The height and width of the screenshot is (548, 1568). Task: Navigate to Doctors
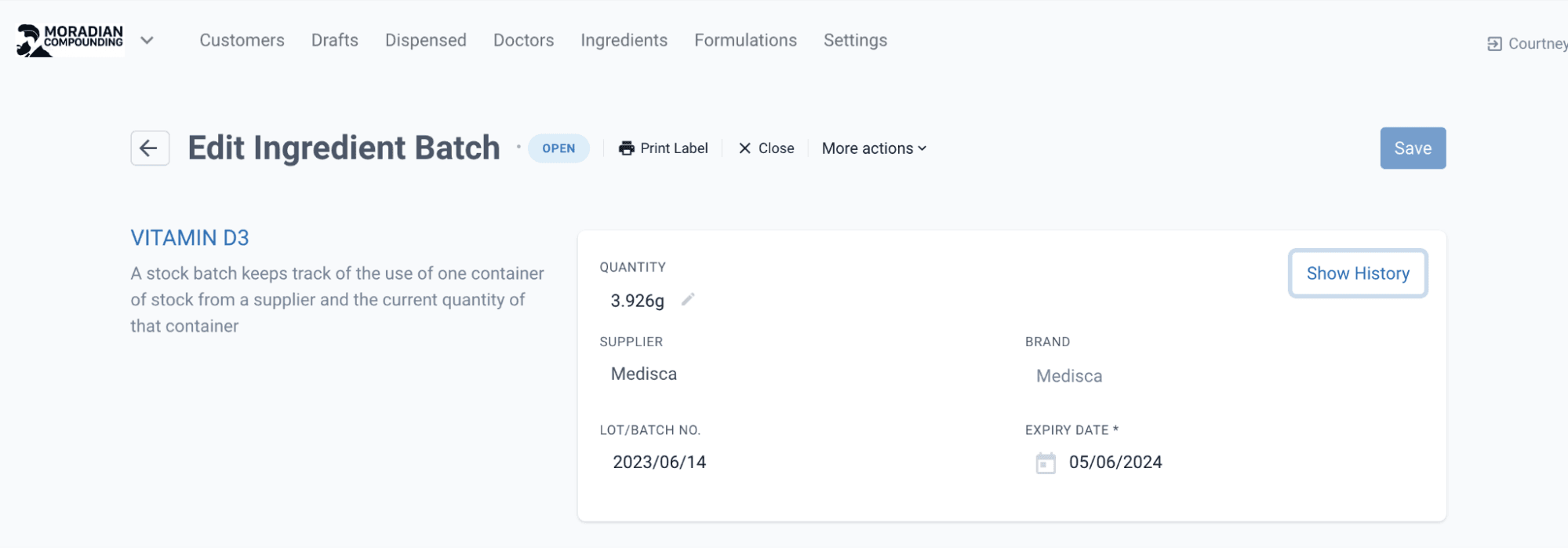(523, 40)
